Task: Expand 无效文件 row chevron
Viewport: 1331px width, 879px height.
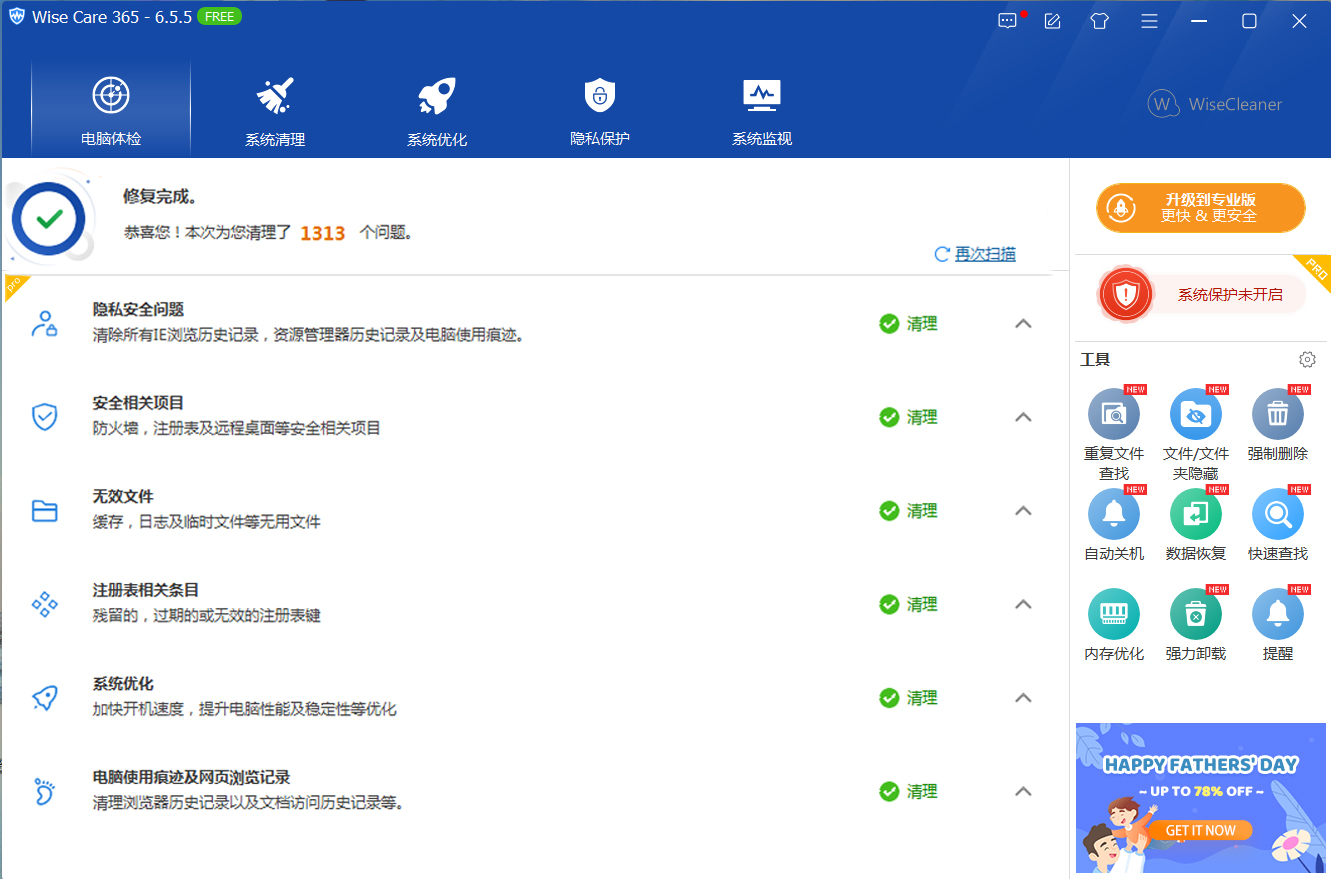Action: tap(1023, 511)
